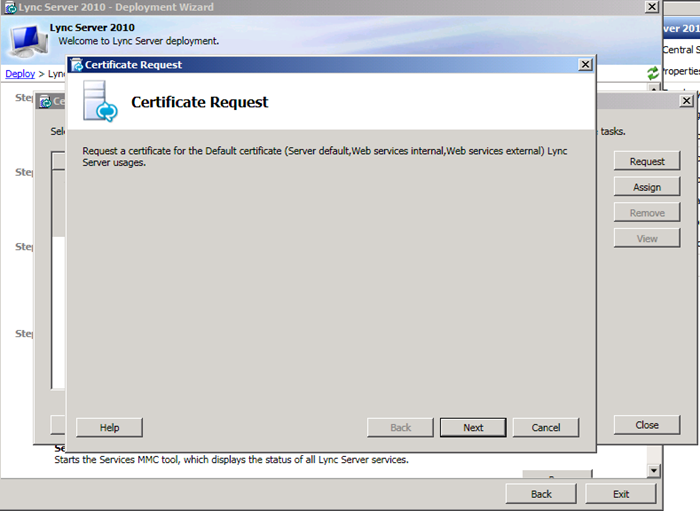The width and height of the screenshot is (700, 511).
Task: Click the server certificate icon in dialog header
Action: point(100,101)
